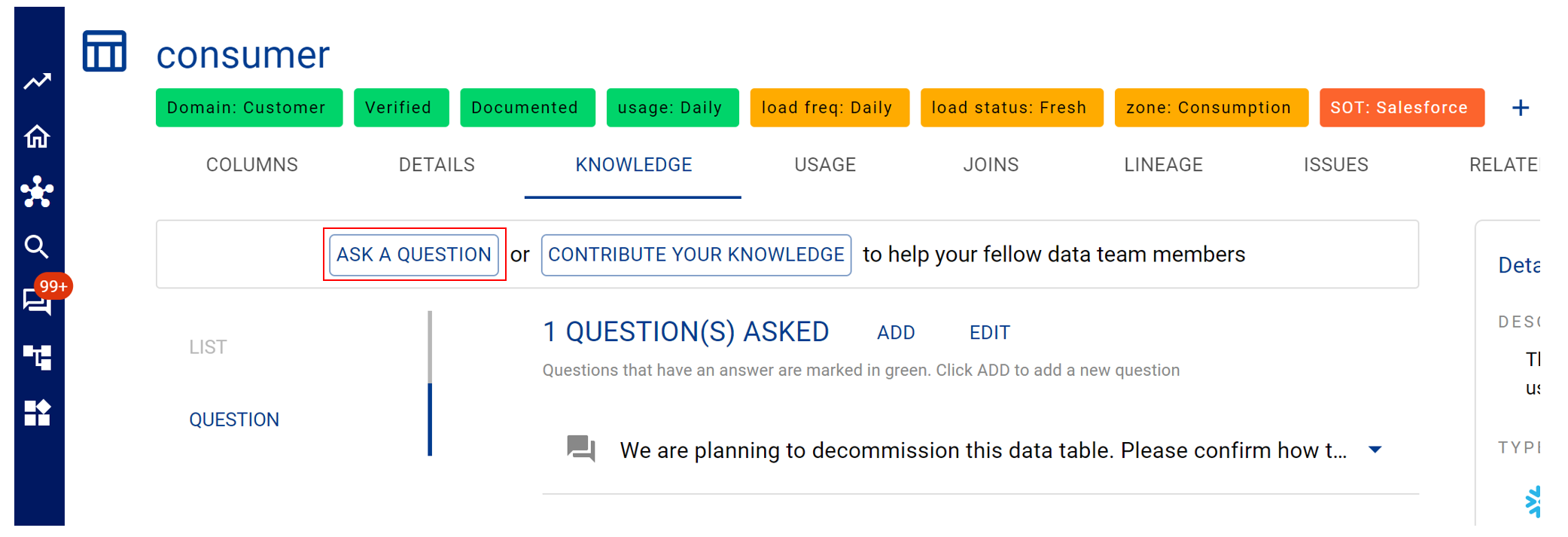Click the search magnifier icon in sidebar

click(x=36, y=246)
